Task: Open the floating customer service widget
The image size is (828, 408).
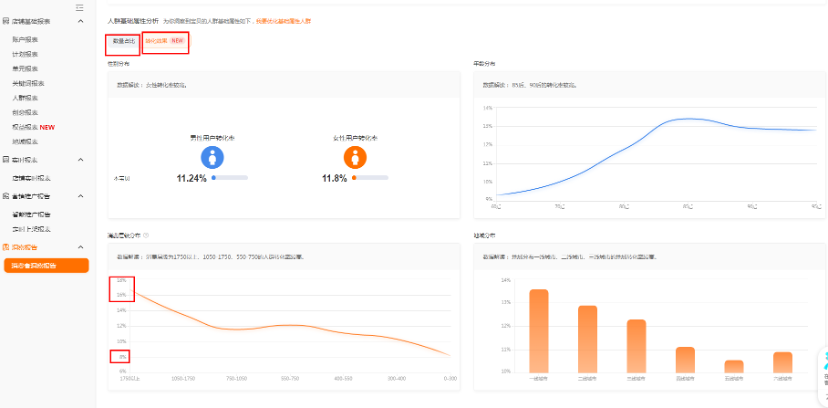Action: [823, 368]
